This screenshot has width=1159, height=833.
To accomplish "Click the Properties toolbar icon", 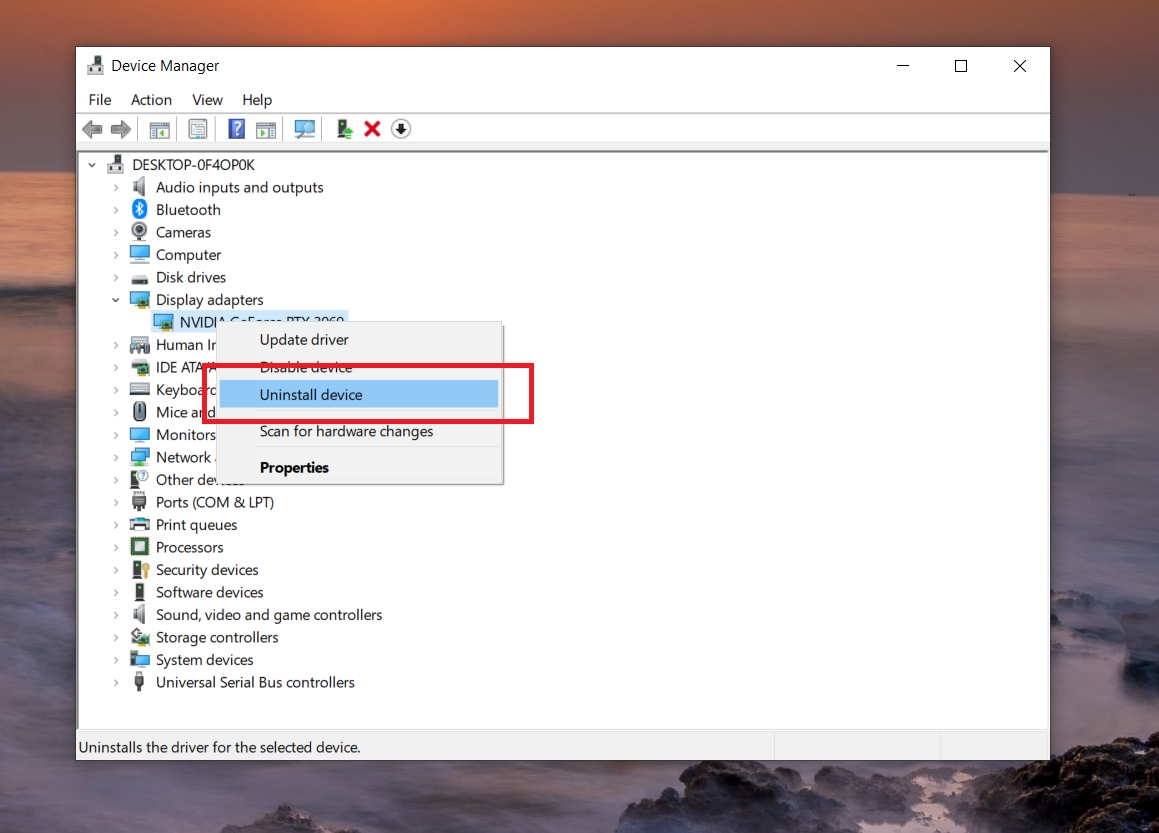I will [x=197, y=128].
